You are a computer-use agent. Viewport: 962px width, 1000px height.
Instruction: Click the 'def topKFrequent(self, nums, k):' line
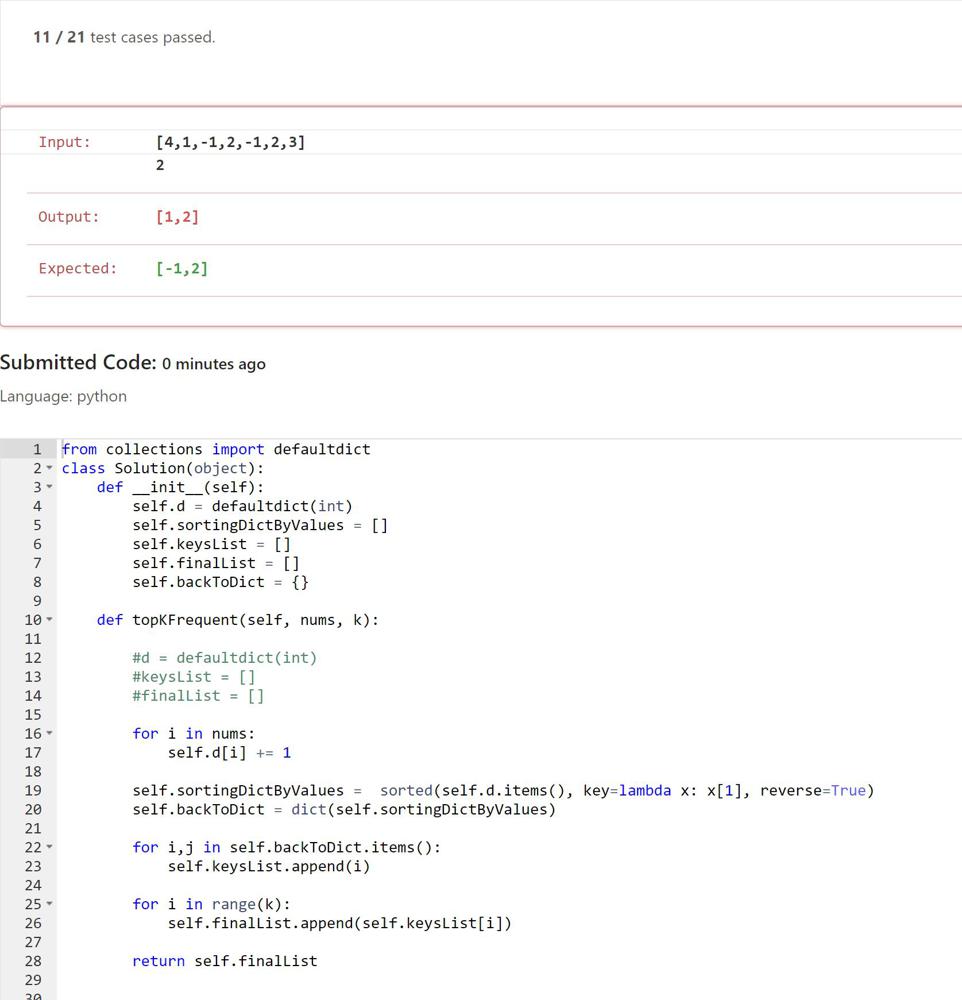[238, 620]
